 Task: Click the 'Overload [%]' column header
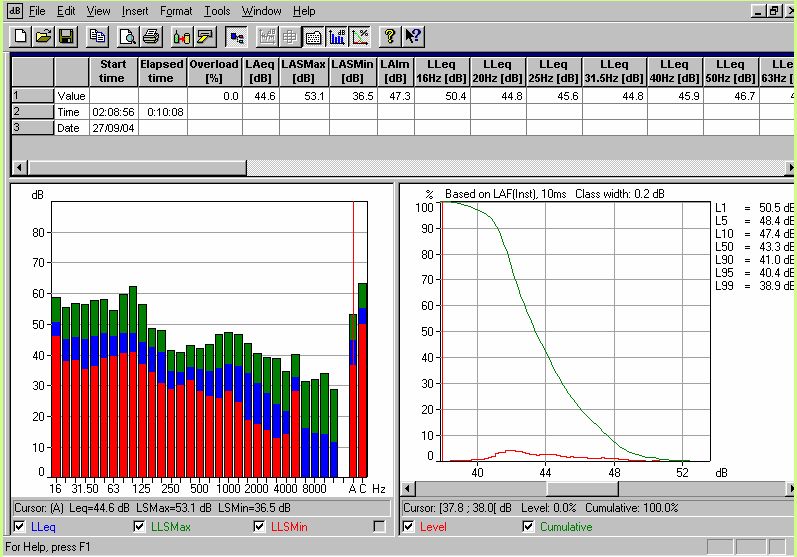point(214,71)
